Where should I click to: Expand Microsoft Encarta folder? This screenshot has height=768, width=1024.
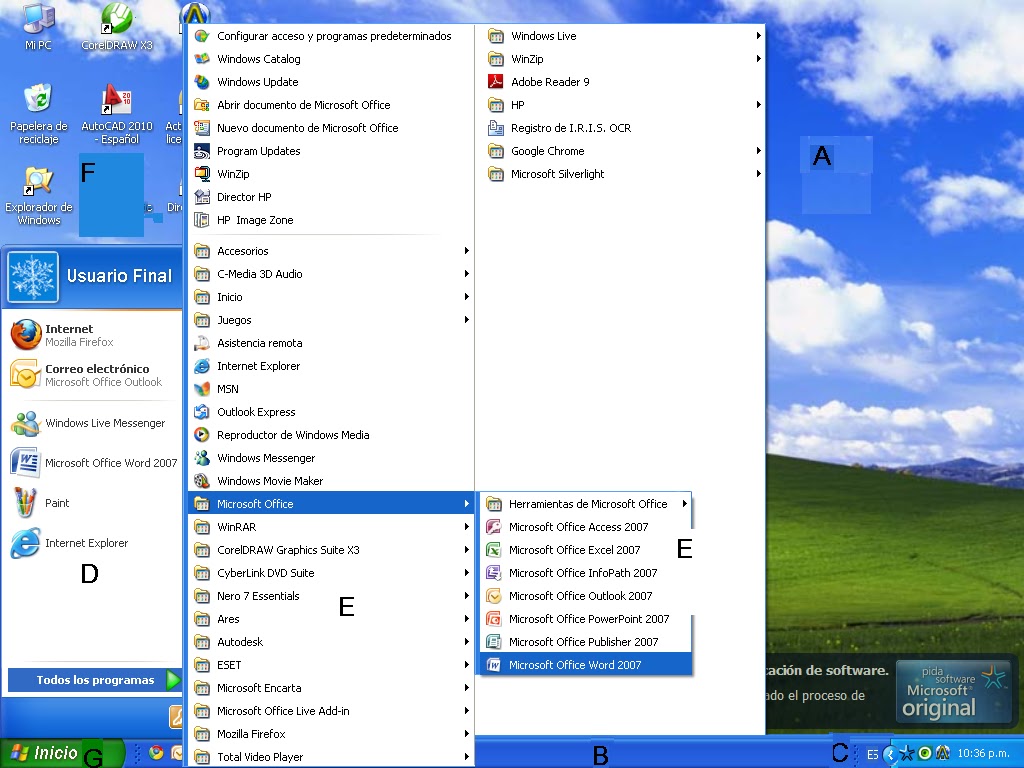point(331,688)
